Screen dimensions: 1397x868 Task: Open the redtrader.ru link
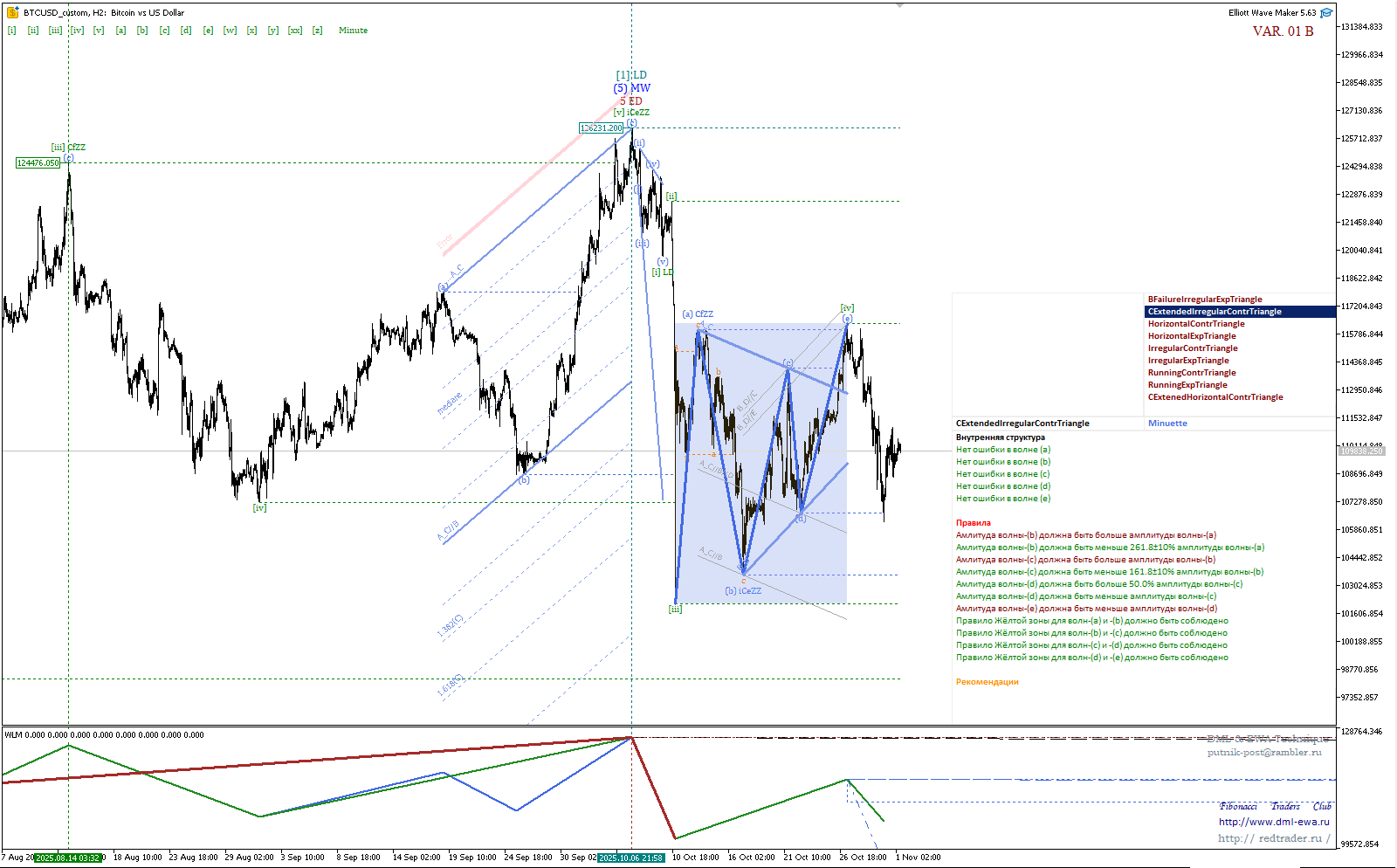(1273, 838)
